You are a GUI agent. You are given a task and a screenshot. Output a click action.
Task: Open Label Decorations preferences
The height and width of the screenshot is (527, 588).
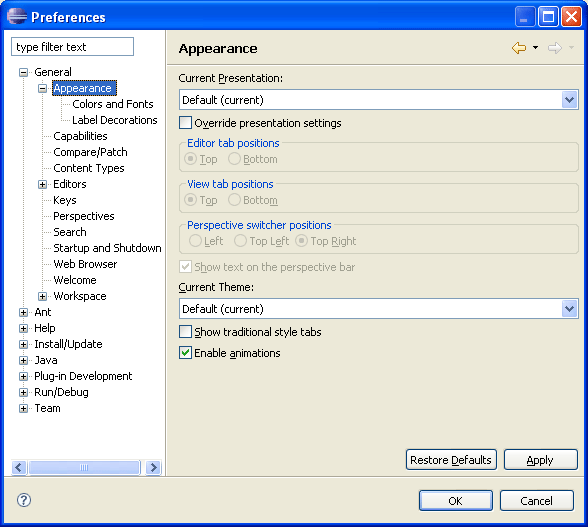[x=115, y=120]
